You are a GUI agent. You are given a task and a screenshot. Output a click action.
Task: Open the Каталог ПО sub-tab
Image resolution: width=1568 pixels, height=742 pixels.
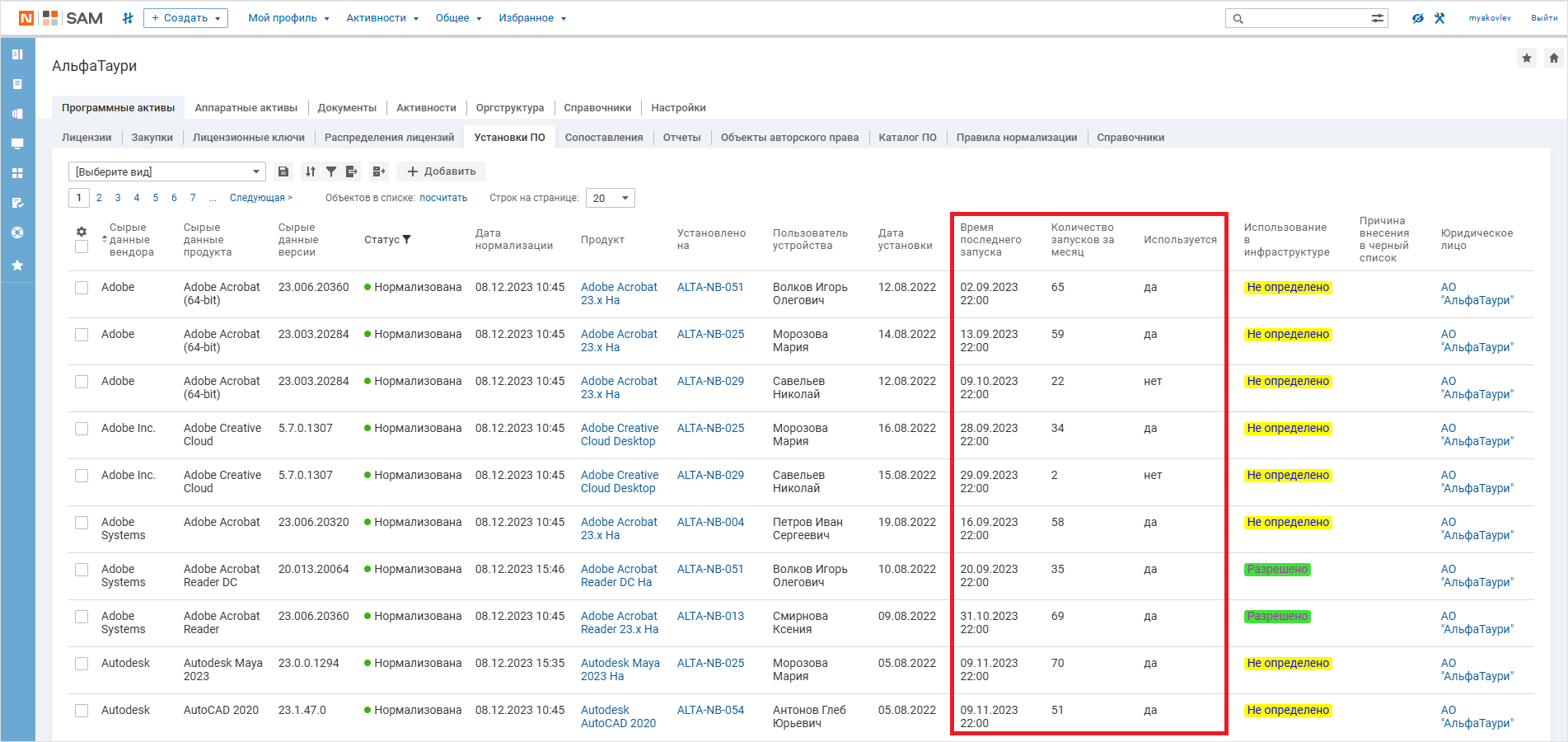[907, 138]
